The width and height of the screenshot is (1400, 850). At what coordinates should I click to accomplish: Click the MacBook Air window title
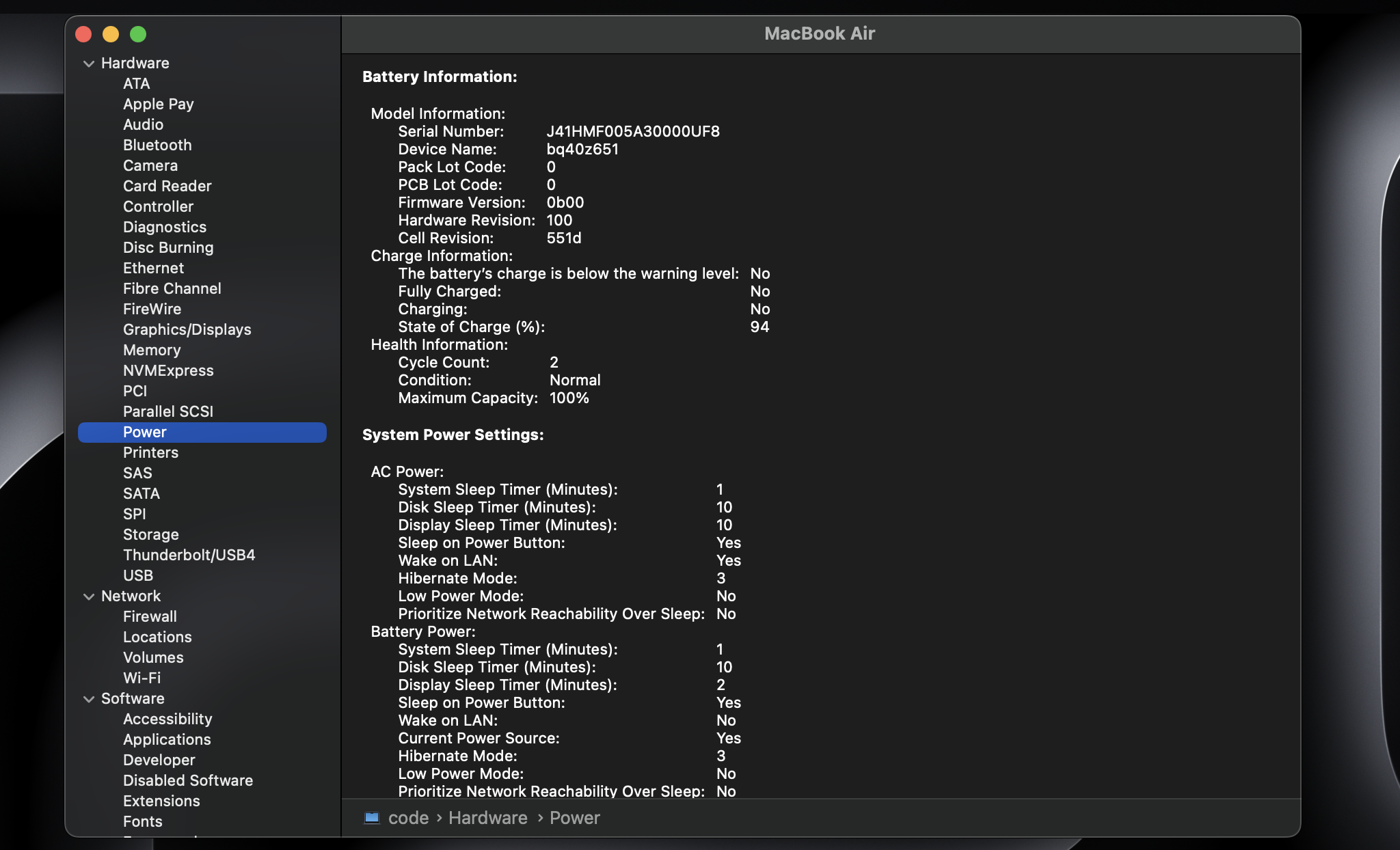click(x=820, y=33)
